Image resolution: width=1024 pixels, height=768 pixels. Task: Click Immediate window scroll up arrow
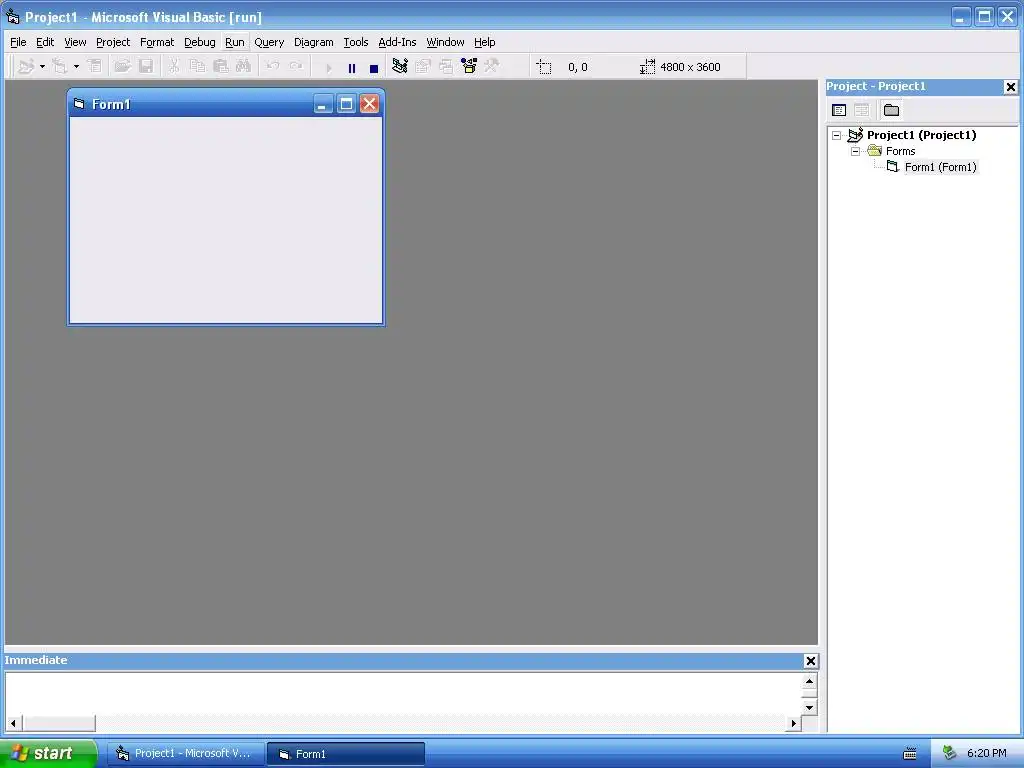coord(809,681)
